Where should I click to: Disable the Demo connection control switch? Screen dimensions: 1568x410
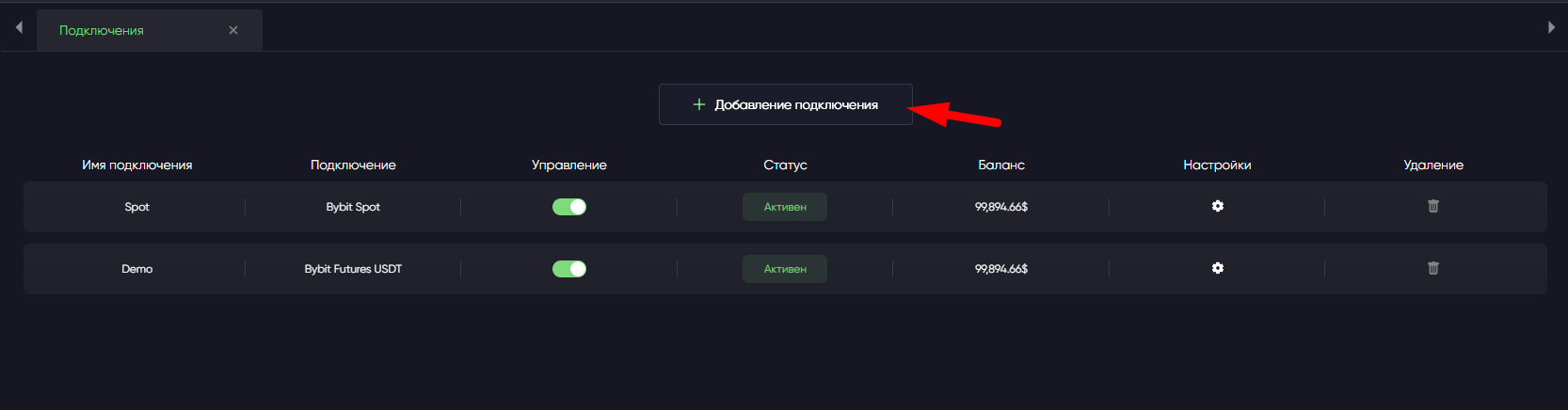[x=568, y=269]
